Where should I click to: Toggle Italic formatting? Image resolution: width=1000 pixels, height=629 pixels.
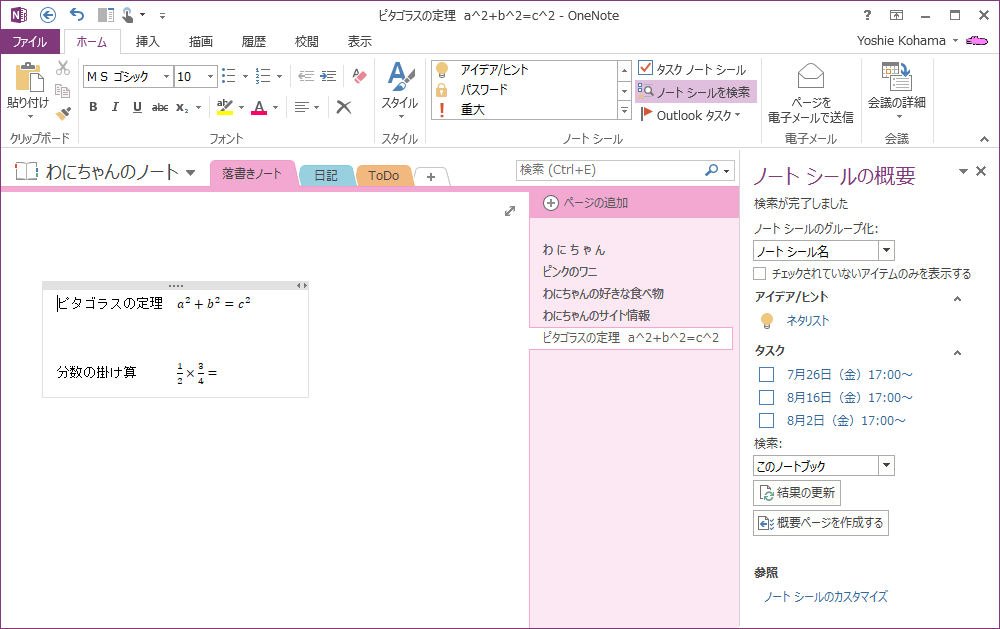tap(115, 107)
